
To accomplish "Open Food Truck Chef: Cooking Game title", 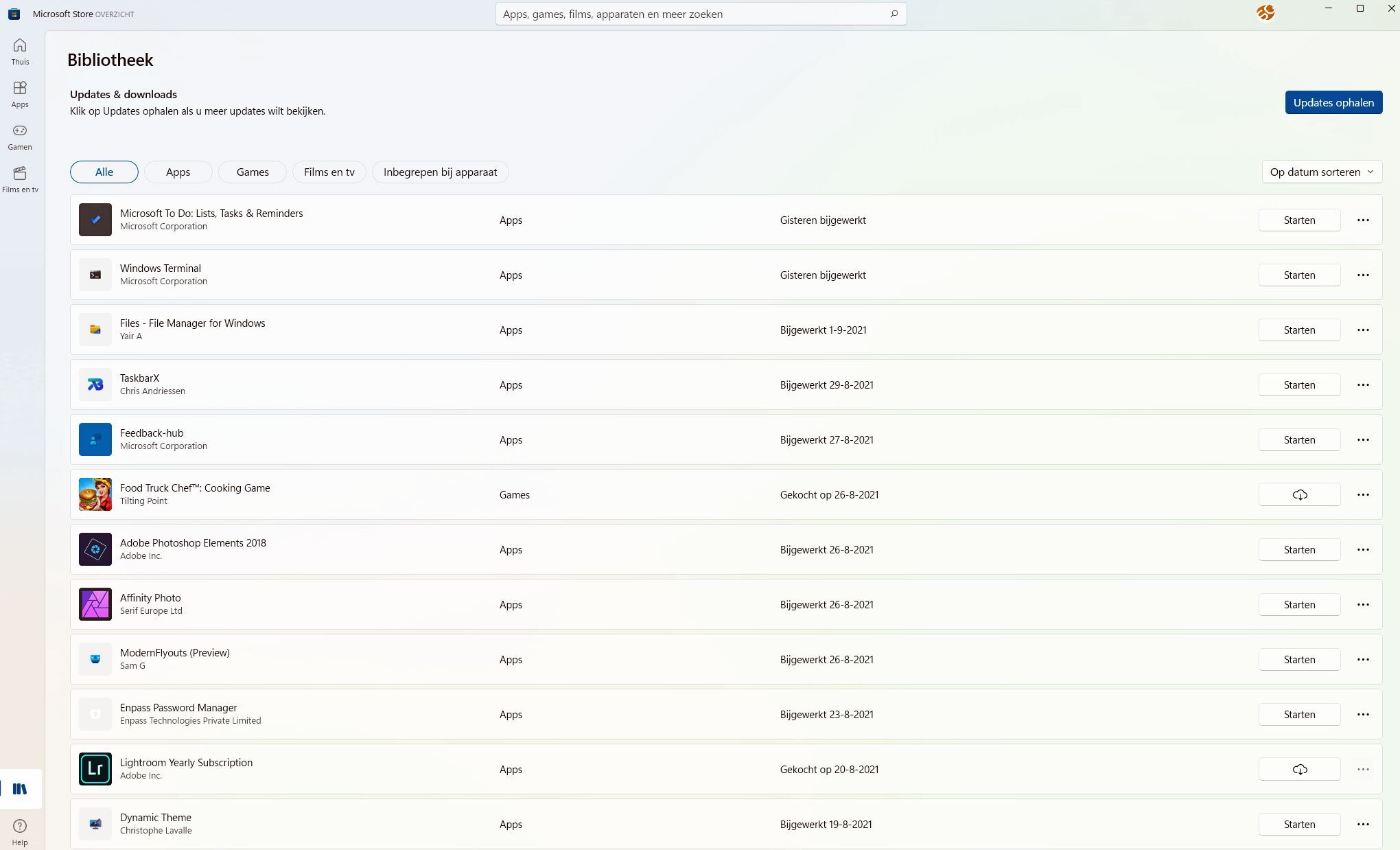I will tap(195, 487).
